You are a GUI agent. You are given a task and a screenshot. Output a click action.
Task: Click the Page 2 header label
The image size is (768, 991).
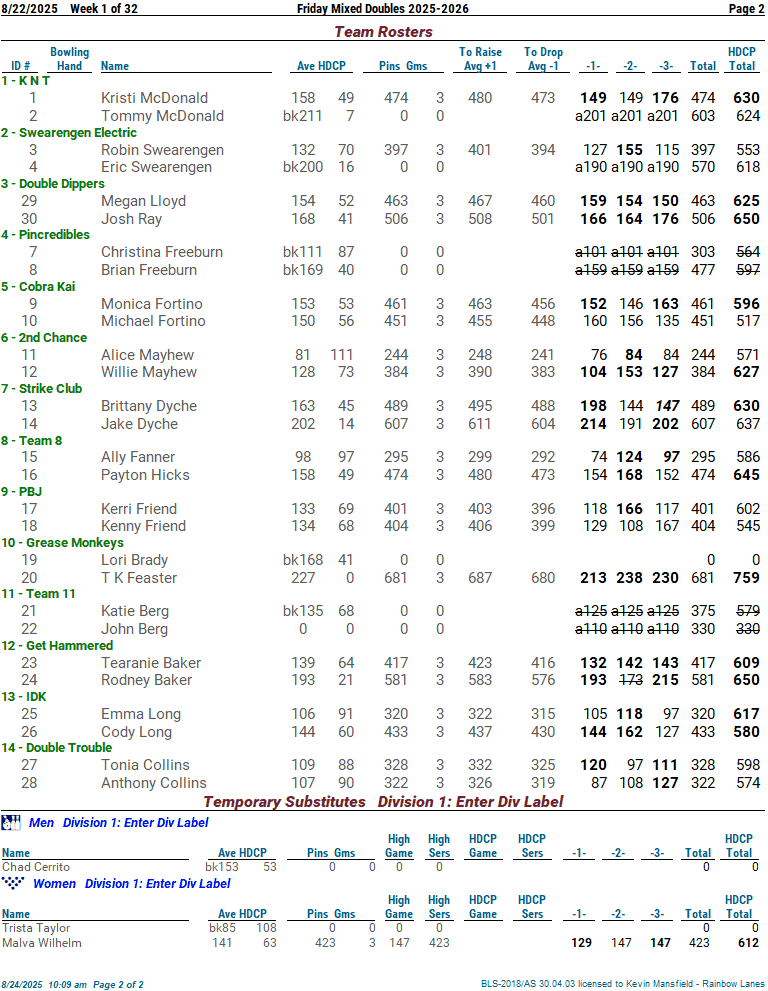(746, 8)
